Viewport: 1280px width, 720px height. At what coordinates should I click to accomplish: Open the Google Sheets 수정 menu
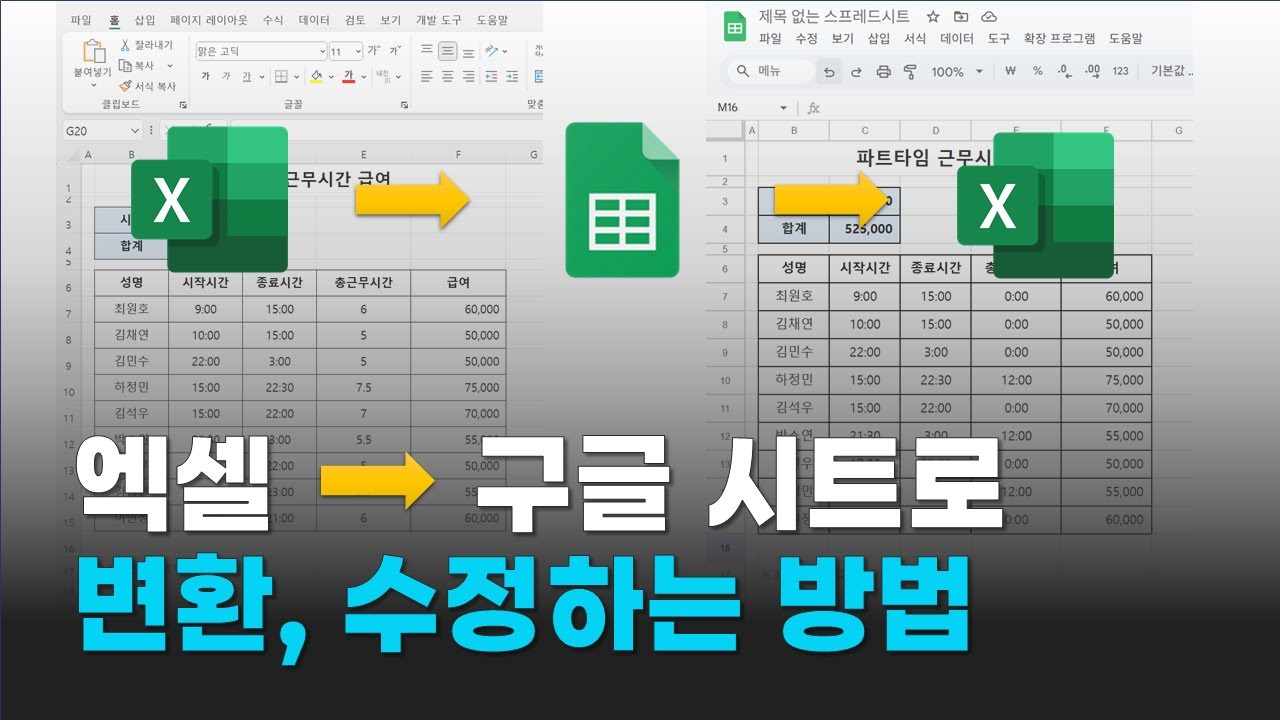806,38
